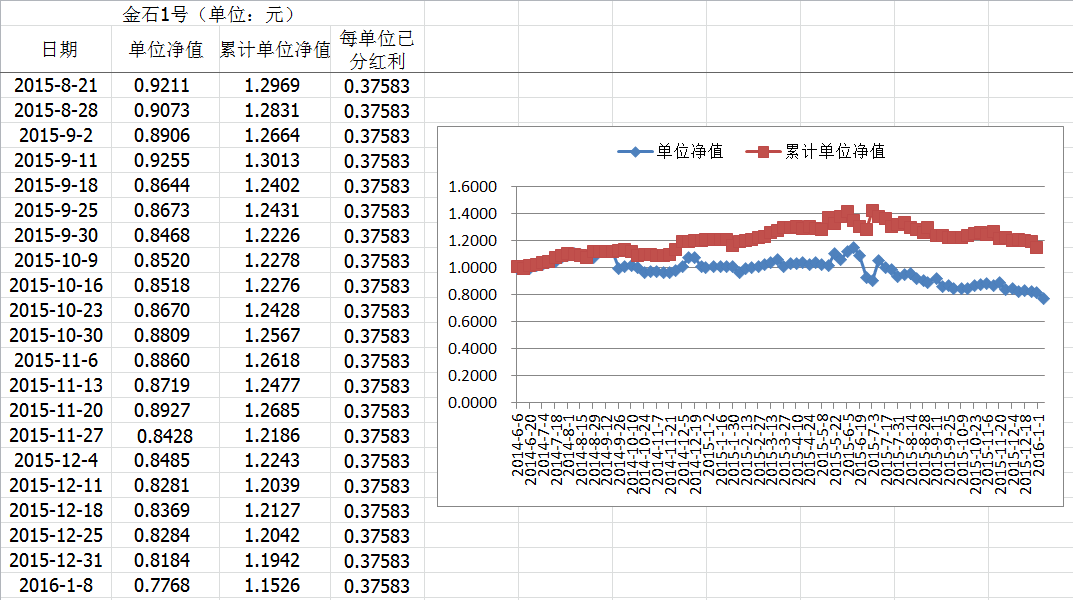This screenshot has height=600, width=1073.
Task: Click the 0.0000 label on chart's vertical axis
Action: coord(473,403)
